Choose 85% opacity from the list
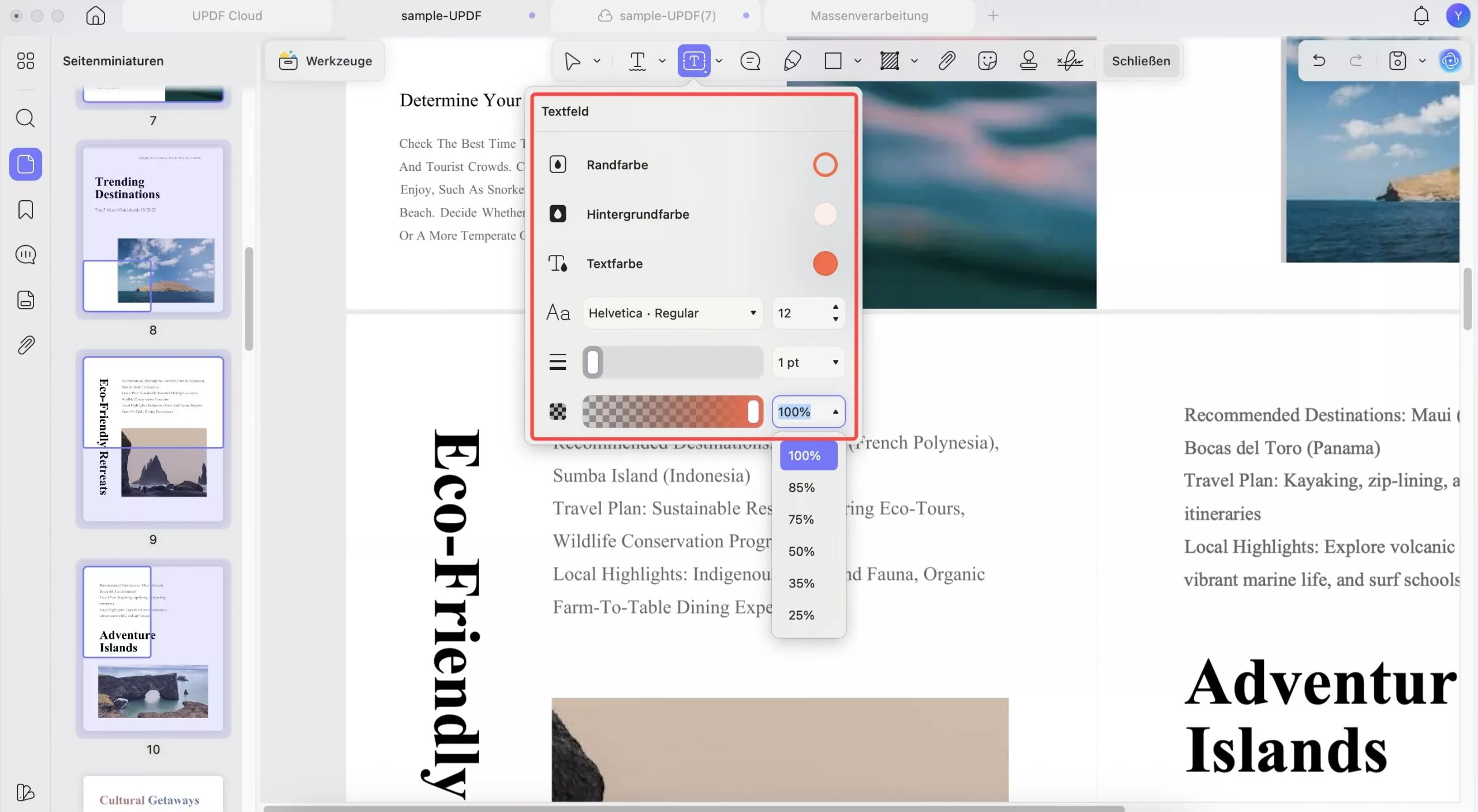 pyautogui.click(x=808, y=487)
